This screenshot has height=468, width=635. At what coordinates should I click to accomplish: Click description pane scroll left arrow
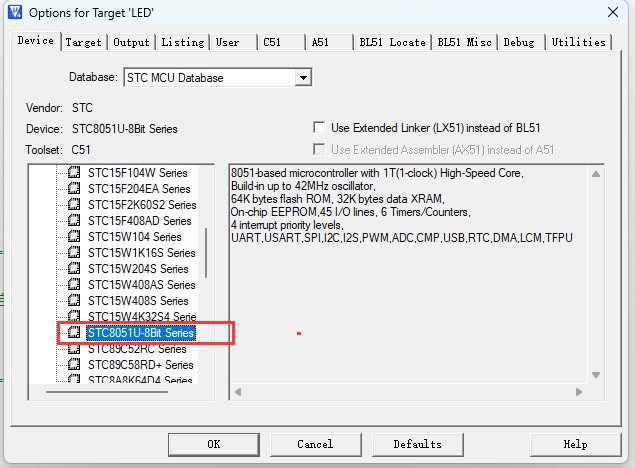click(238, 392)
